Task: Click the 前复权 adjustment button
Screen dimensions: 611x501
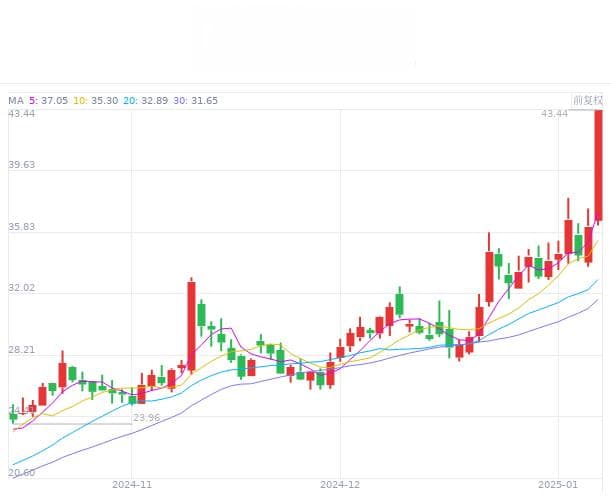Action: [x=587, y=101]
